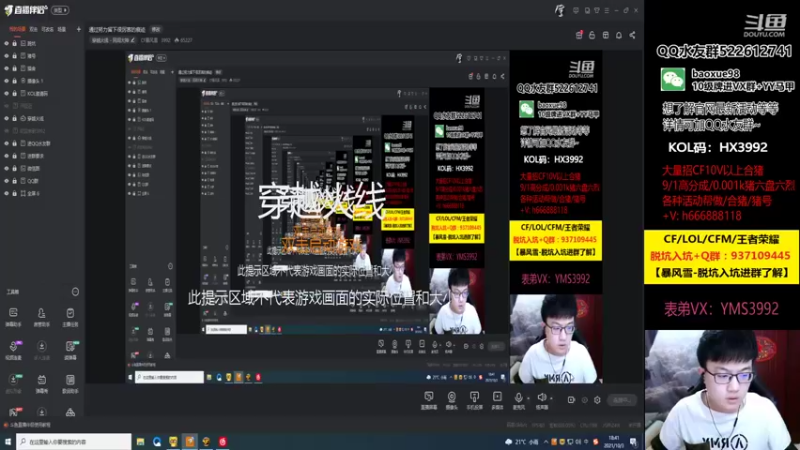
Task: Toggle visibility of the 进QQ水友群 layer
Action: click(6, 143)
